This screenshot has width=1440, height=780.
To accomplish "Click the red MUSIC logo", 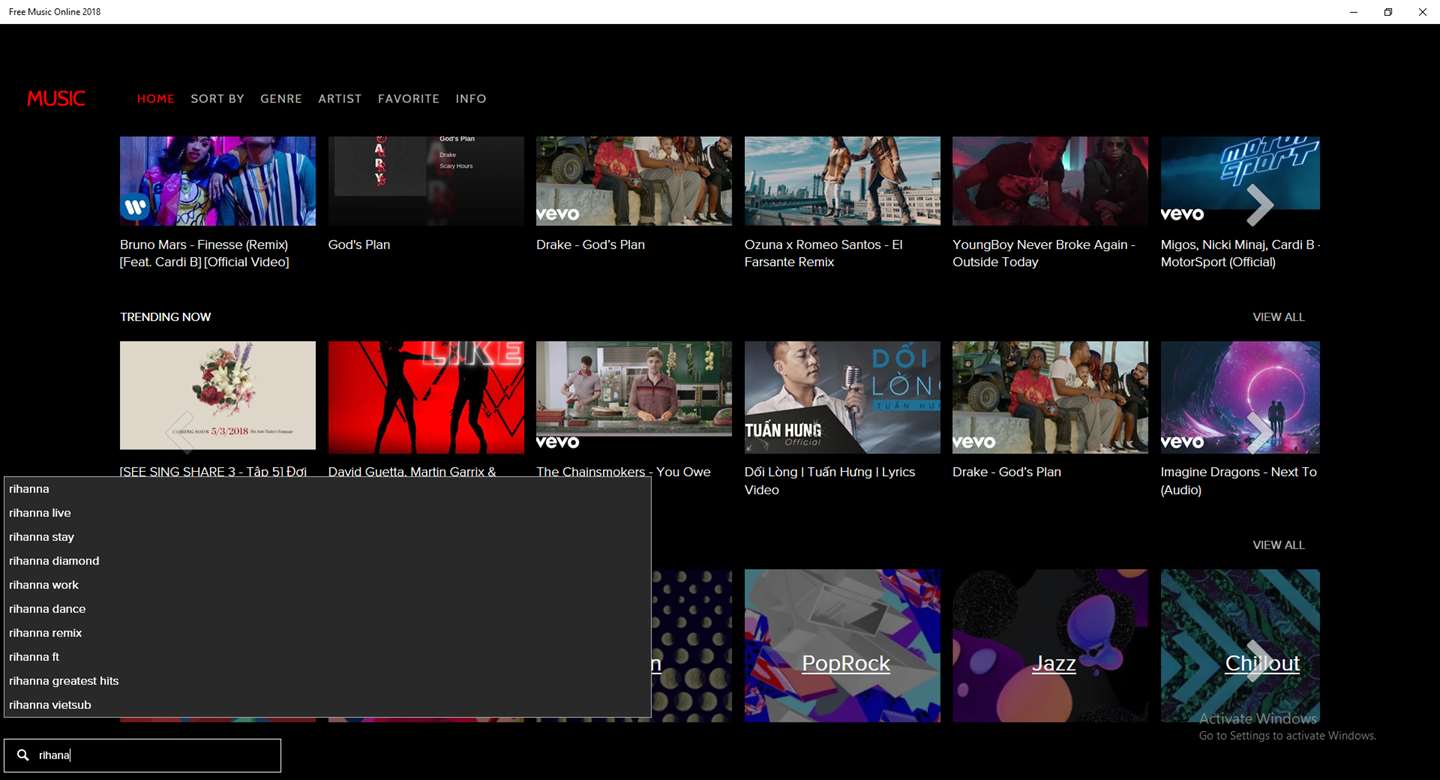I will [x=56, y=98].
